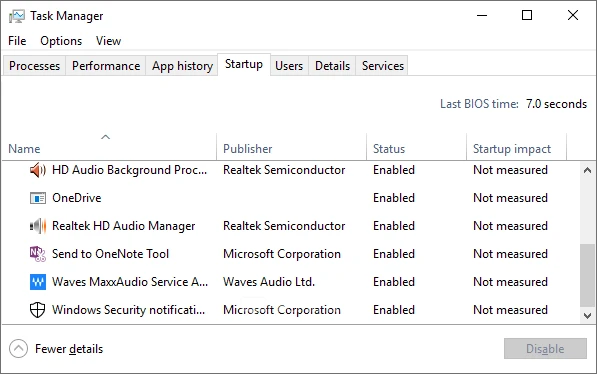Switch to the Users tab
Viewport: 597px width, 374px height.
tap(289, 66)
